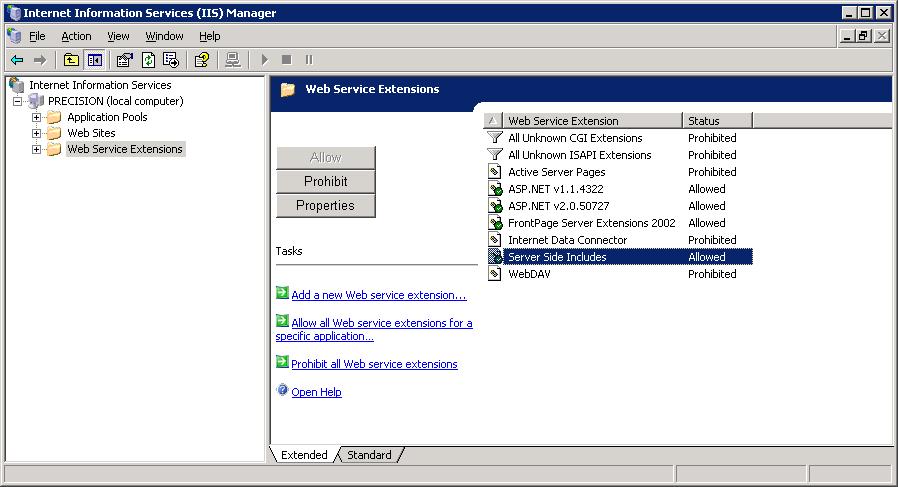Open the Window menu
This screenshot has height=487, width=898.
164,36
